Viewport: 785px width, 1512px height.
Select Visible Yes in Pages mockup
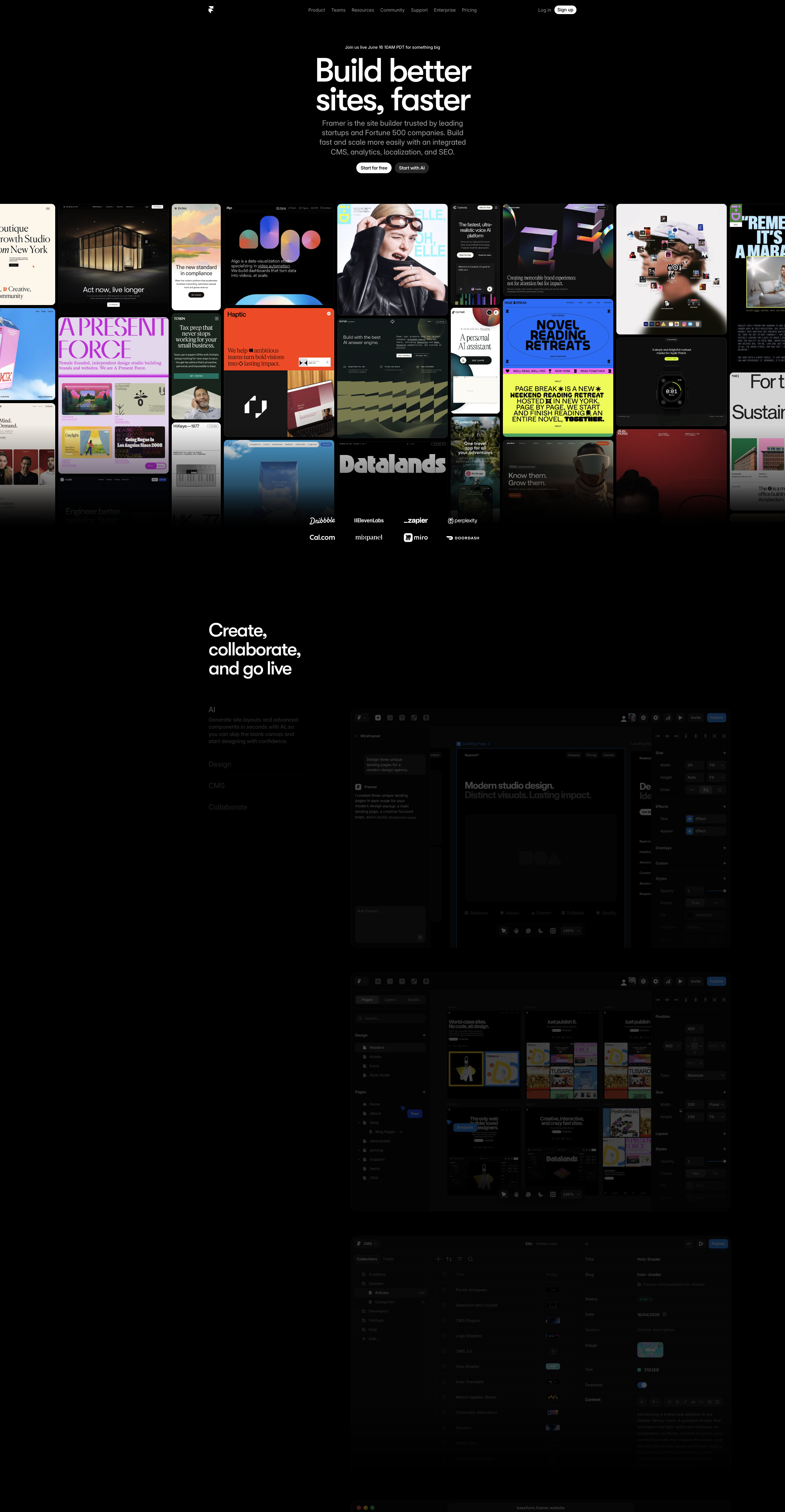pos(696,1174)
